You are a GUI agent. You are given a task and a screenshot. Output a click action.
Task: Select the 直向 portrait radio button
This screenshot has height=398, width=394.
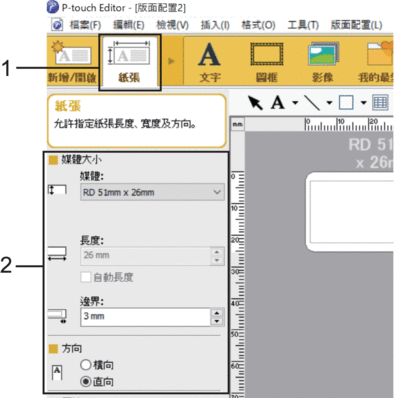(86, 381)
